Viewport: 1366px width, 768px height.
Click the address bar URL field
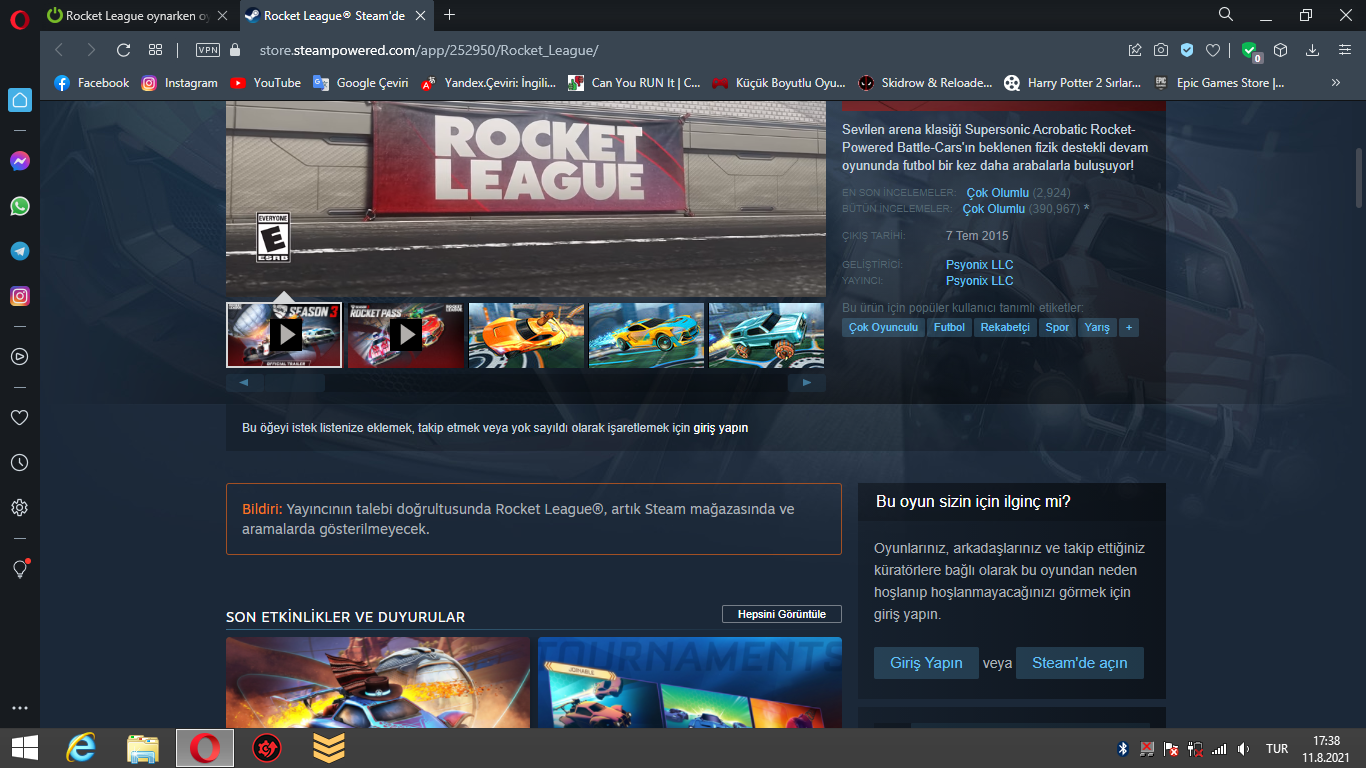(680, 50)
